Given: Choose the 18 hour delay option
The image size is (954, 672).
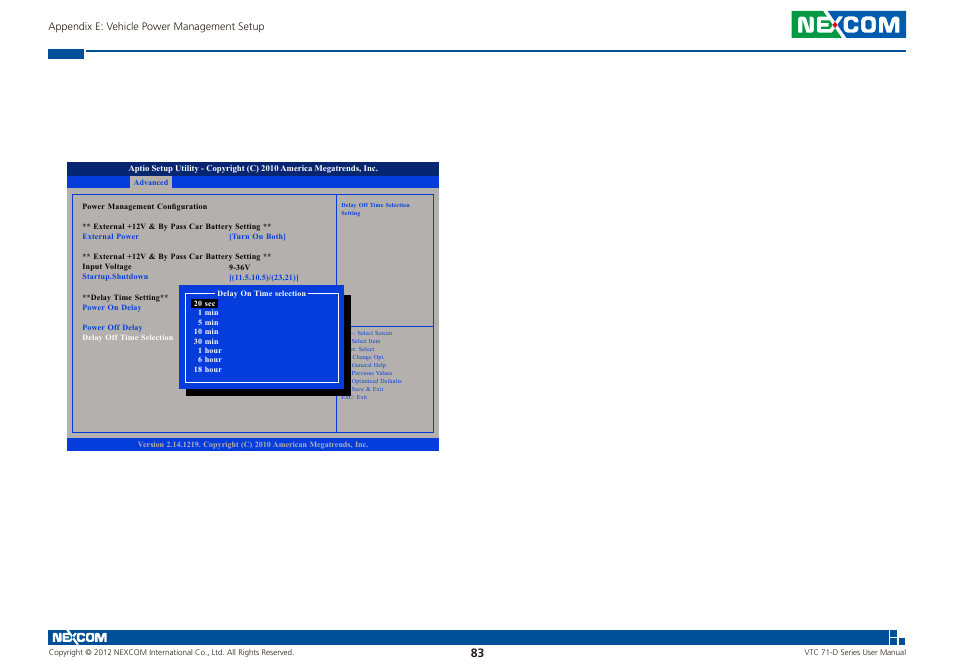Looking at the screenshot, I should (x=207, y=369).
